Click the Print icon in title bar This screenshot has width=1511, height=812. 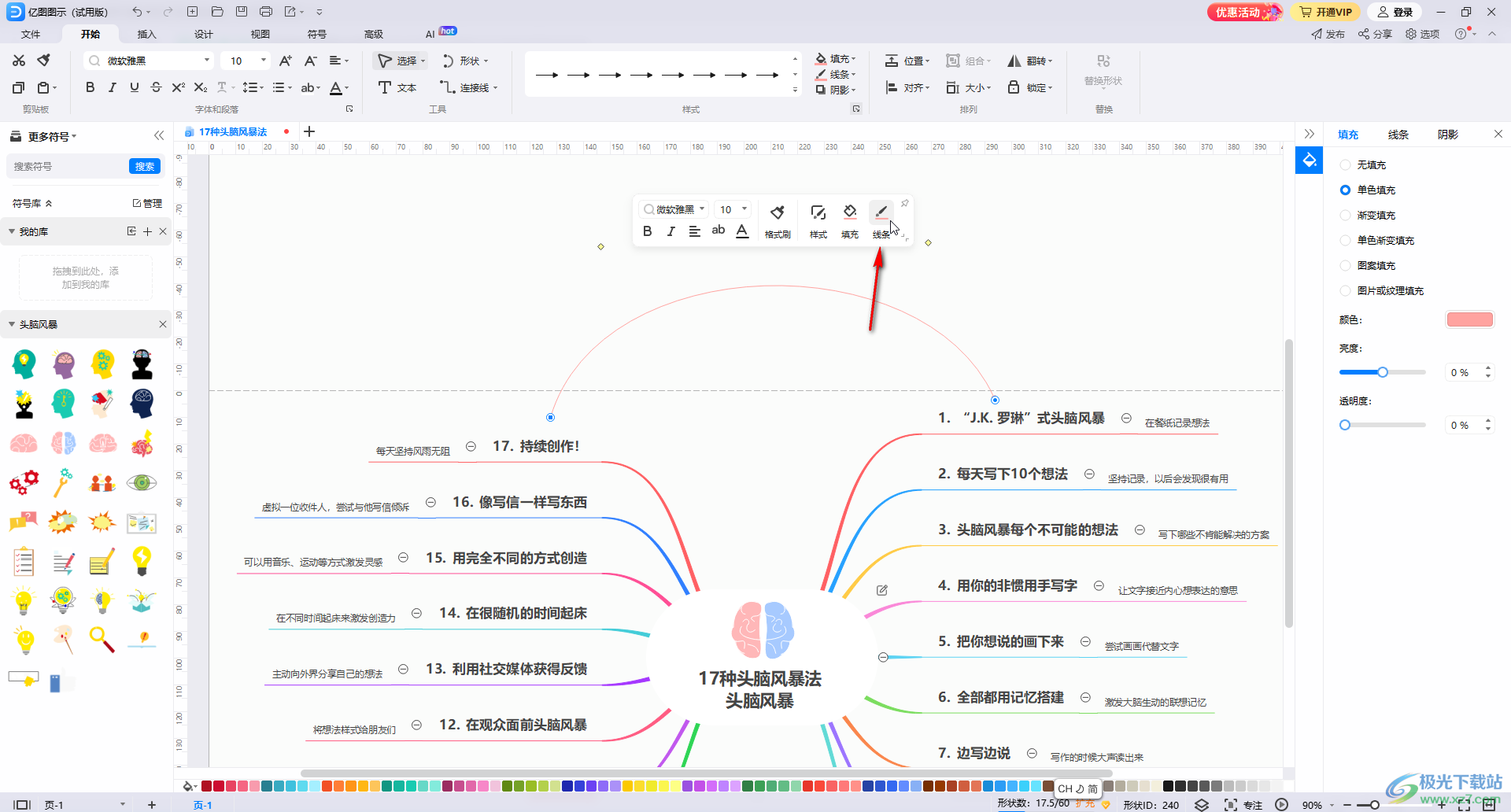click(x=266, y=12)
